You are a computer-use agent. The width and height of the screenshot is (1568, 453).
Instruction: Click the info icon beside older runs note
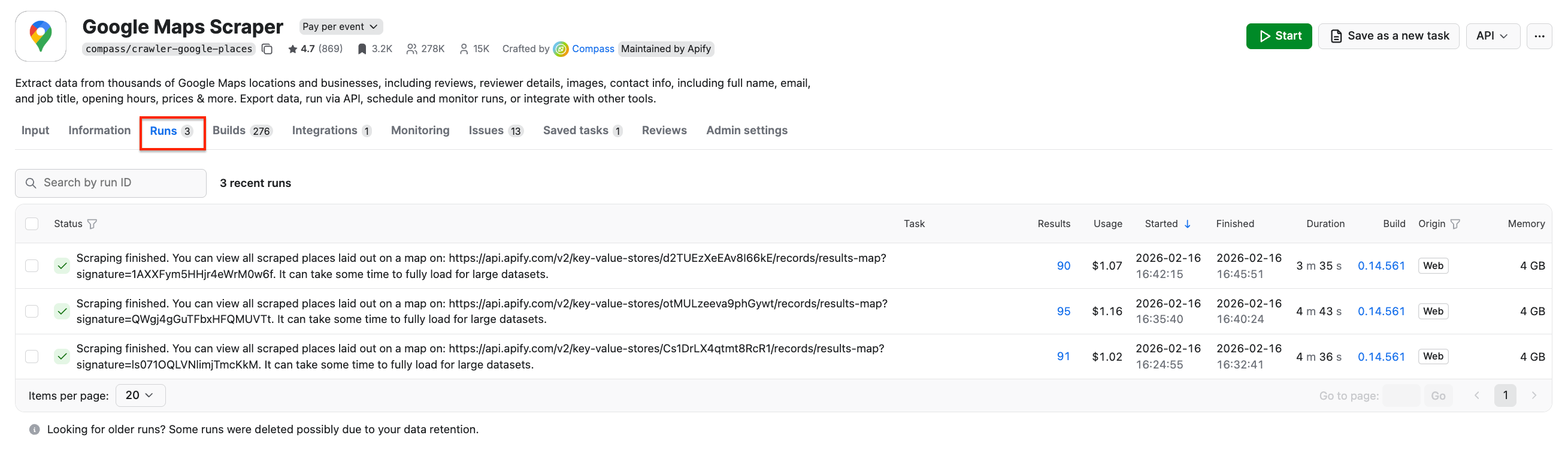[35, 430]
